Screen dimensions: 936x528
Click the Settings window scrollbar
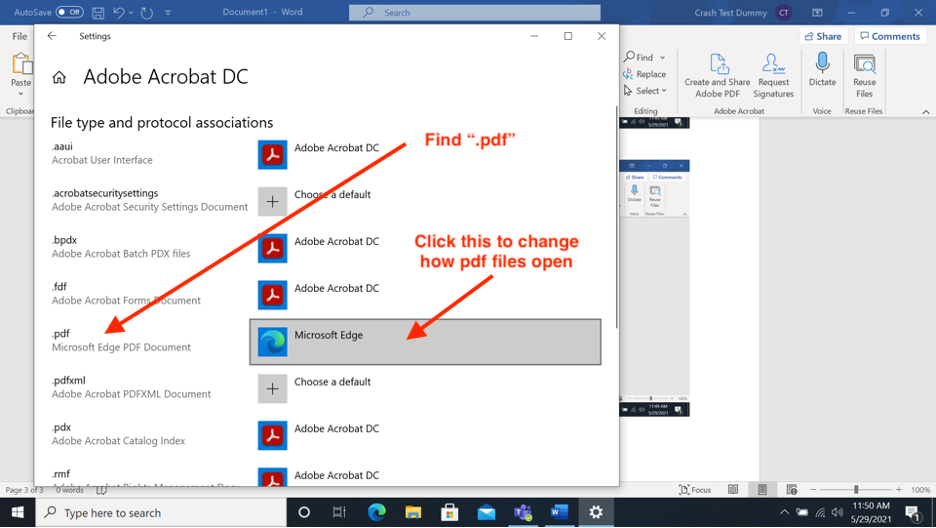tap(616, 218)
